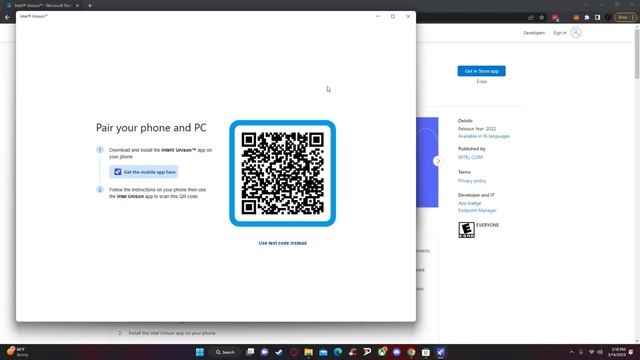
Task: Open the blue checkmark app in taskbar
Action: pyautogui.click(x=279, y=352)
